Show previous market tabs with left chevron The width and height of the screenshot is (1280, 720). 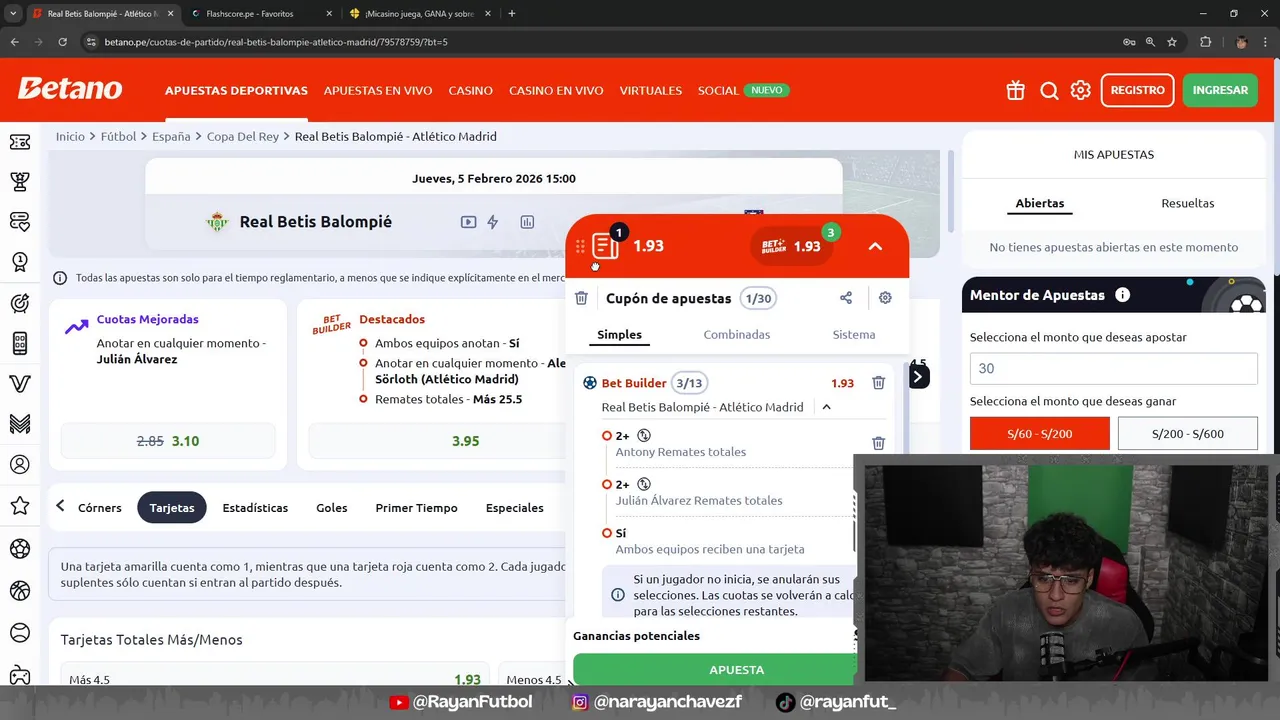60,506
